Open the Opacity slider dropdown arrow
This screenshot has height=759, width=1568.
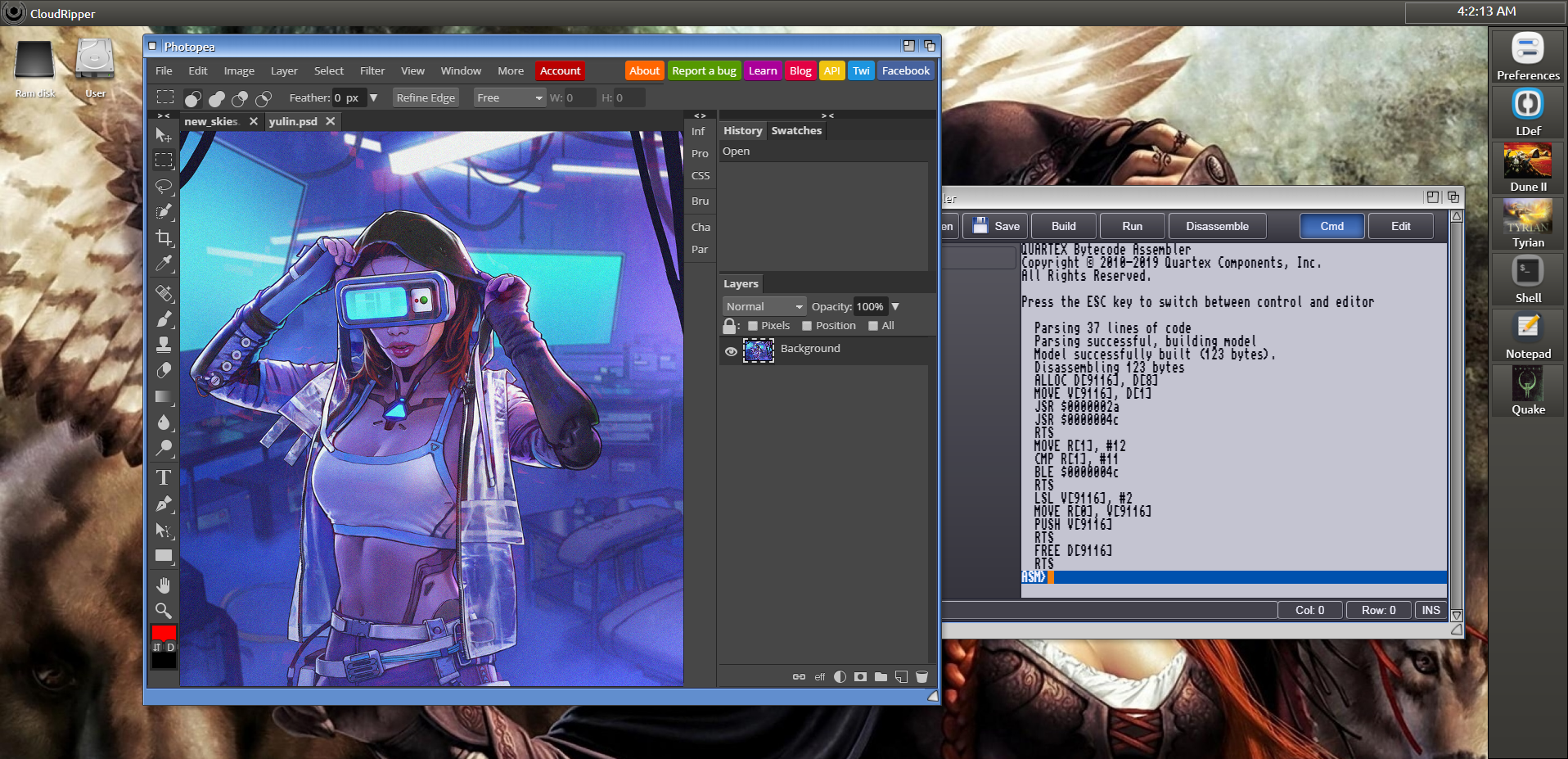click(x=895, y=306)
